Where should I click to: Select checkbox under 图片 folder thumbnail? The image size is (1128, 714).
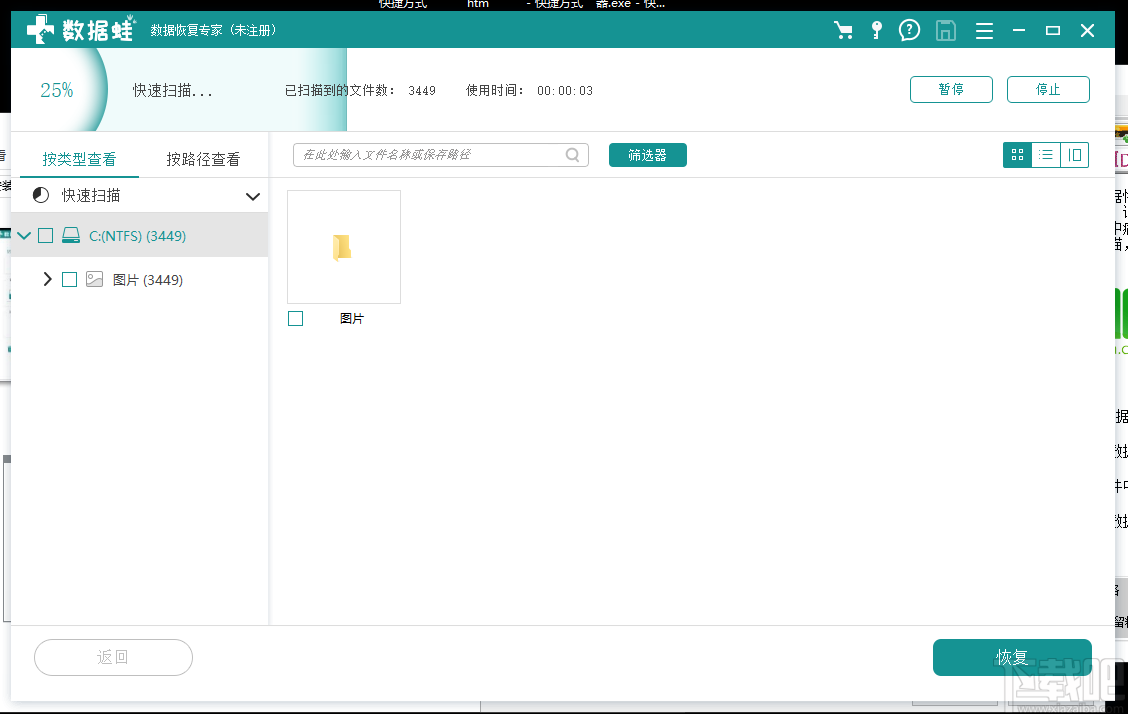click(x=295, y=318)
